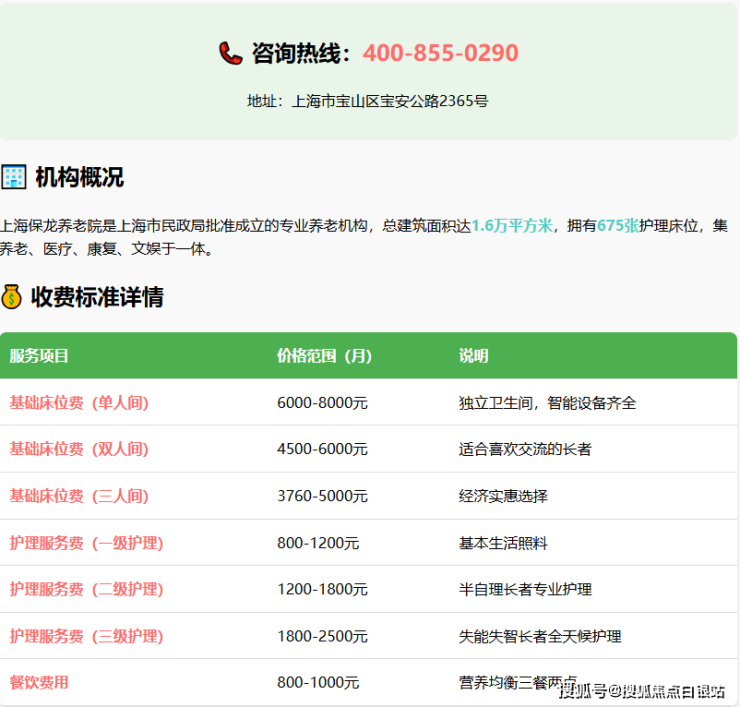Select the 护理服务费（一级护理） row label
Image resolution: width=740 pixels, height=707 pixels.
[x=86, y=543]
